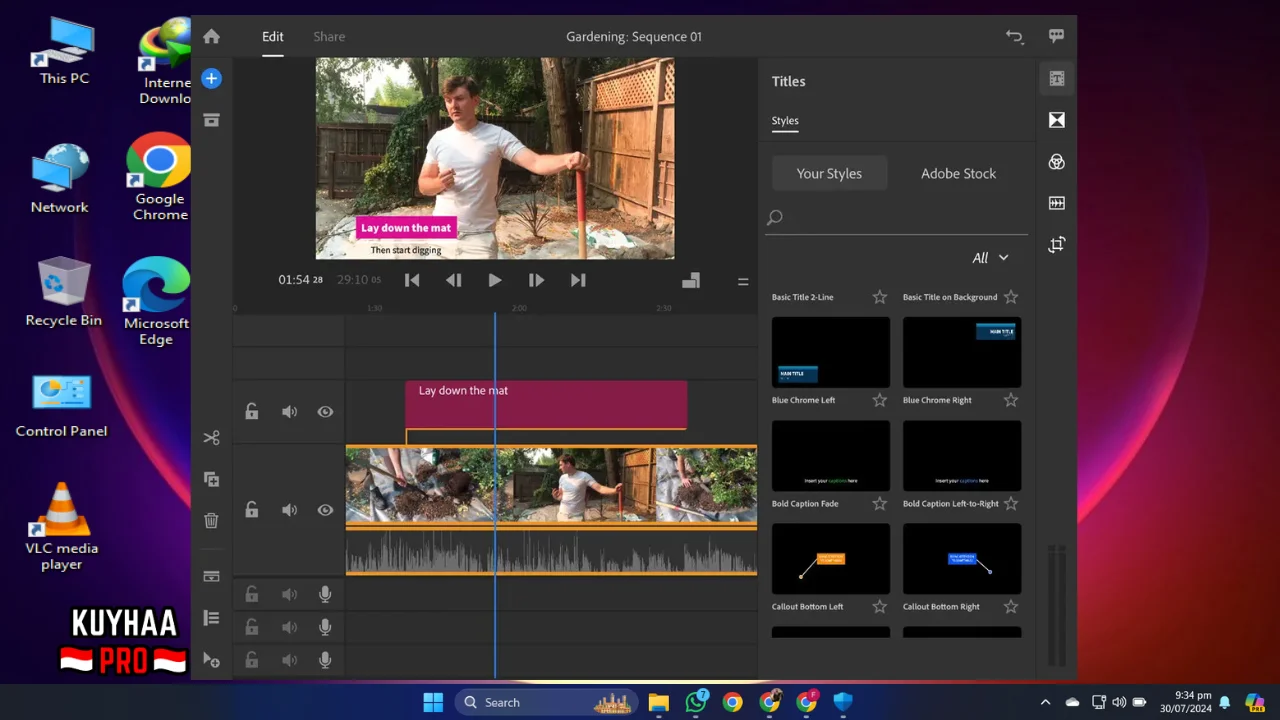Select Bold Caption Left-to-Right thumbnail
Screen dimensions: 1280x720
[x=962, y=455]
